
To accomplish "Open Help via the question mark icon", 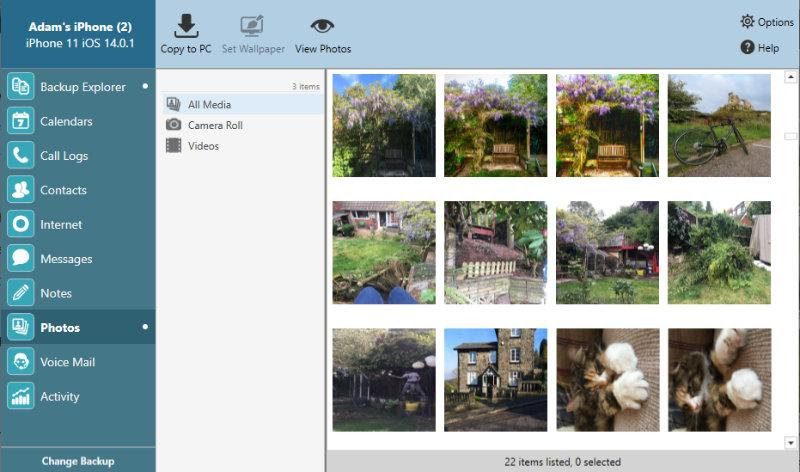I will coord(747,48).
